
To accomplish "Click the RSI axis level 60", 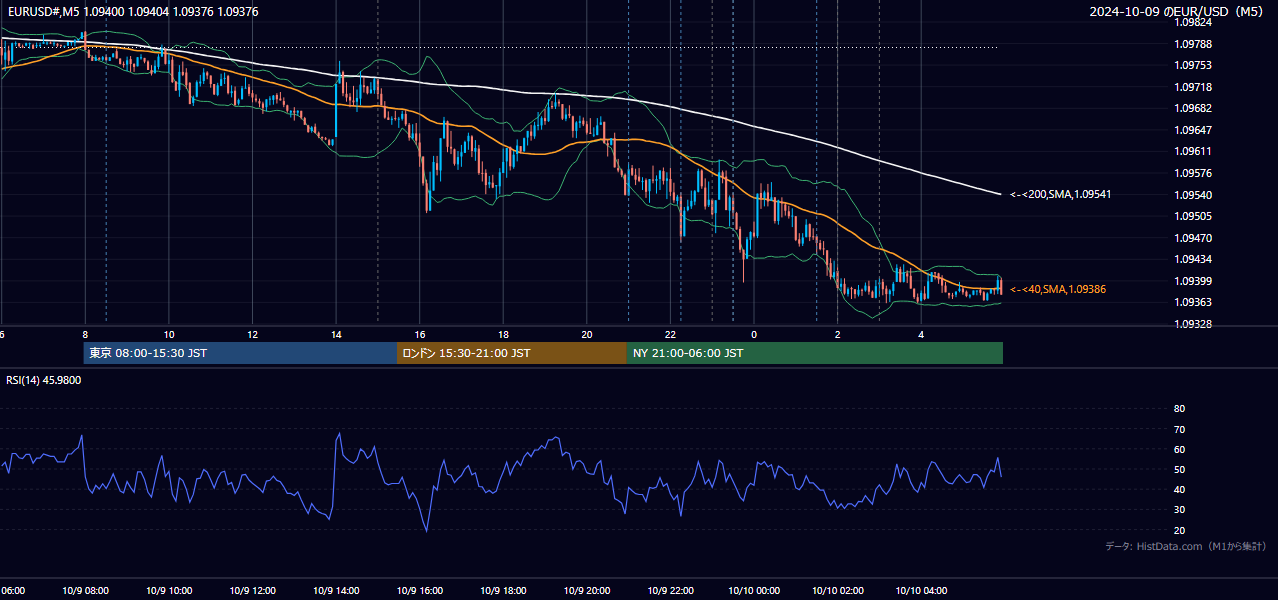I will (x=1179, y=449).
